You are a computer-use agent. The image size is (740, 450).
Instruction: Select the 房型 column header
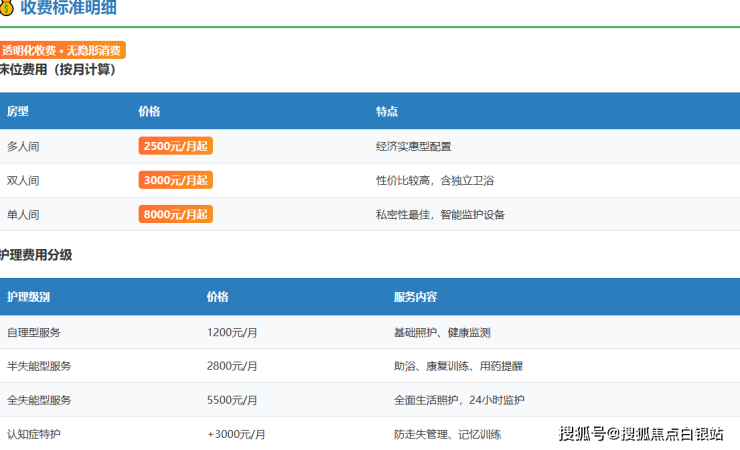pyautogui.click(x=18, y=111)
